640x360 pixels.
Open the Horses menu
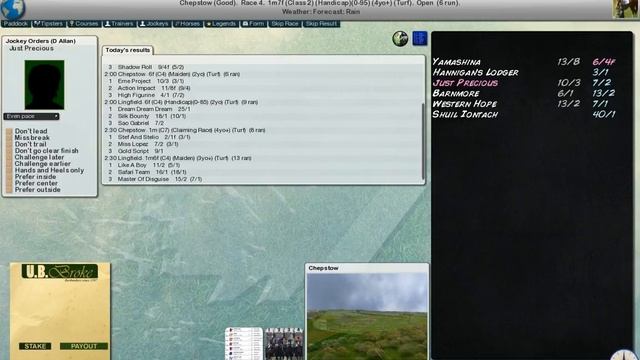[188, 24]
